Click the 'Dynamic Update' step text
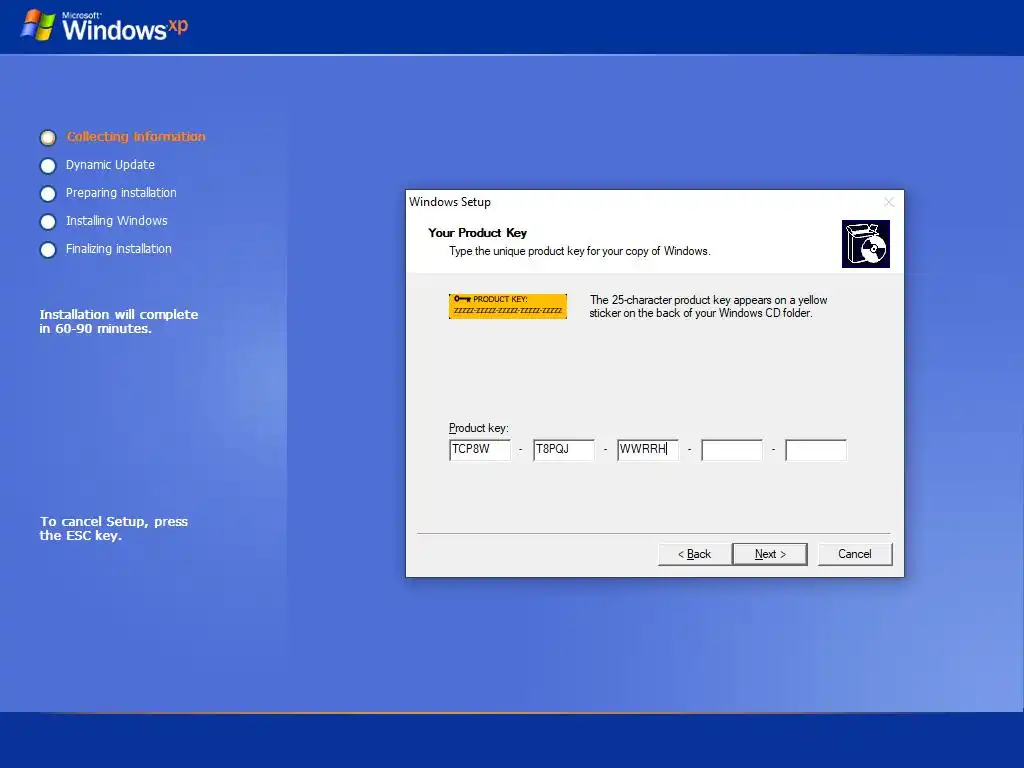Screen dimensions: 1024x768 point(110,165)
